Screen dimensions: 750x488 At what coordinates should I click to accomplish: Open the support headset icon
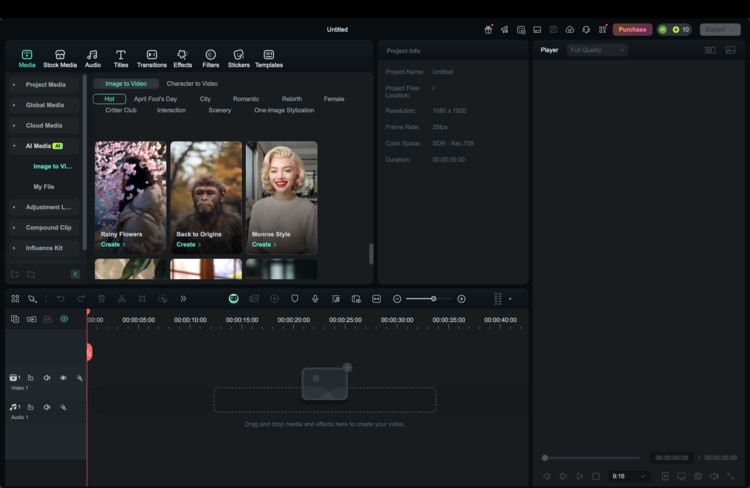pos(586,30)
